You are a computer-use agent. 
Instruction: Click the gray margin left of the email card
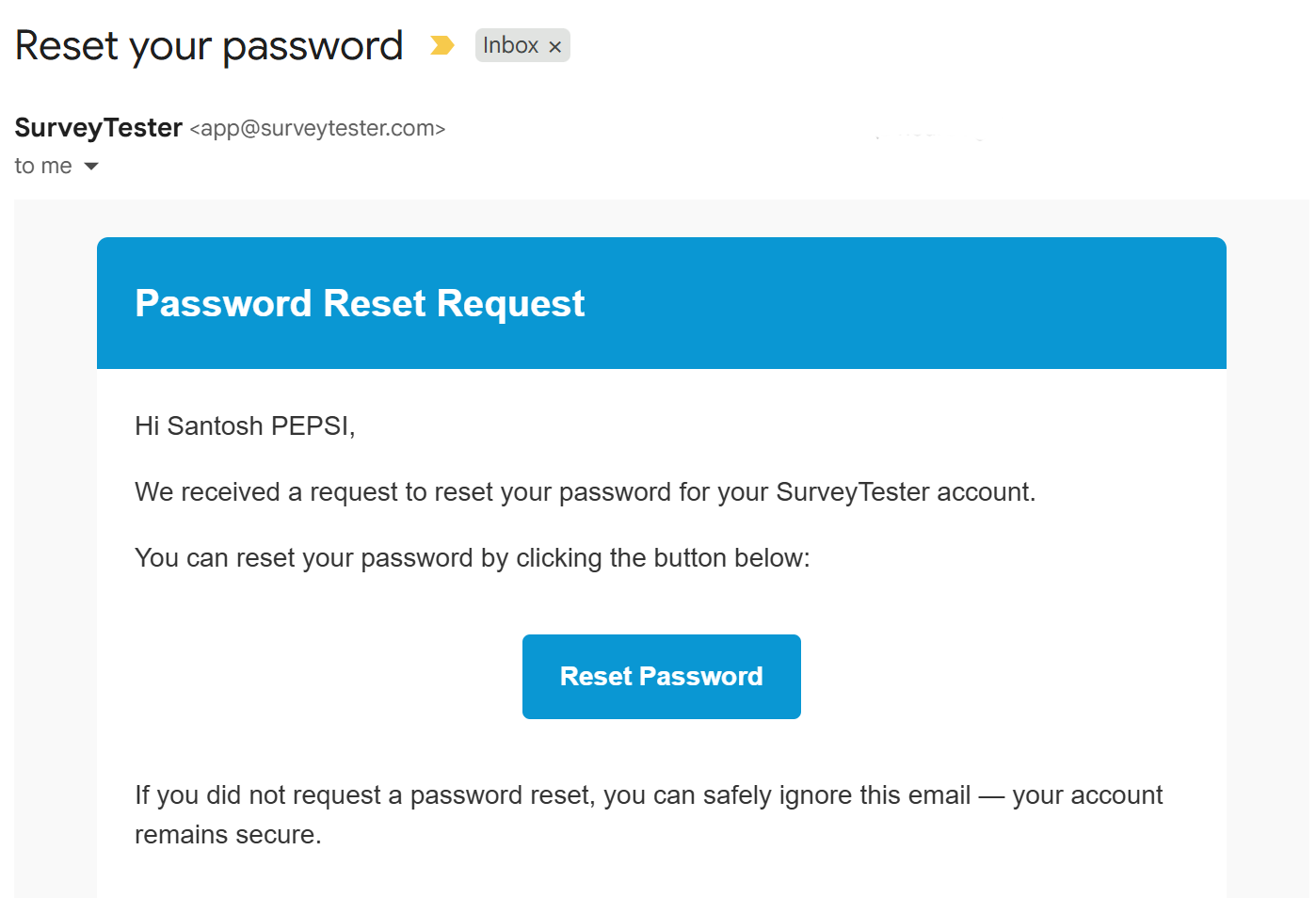(55, 565)
